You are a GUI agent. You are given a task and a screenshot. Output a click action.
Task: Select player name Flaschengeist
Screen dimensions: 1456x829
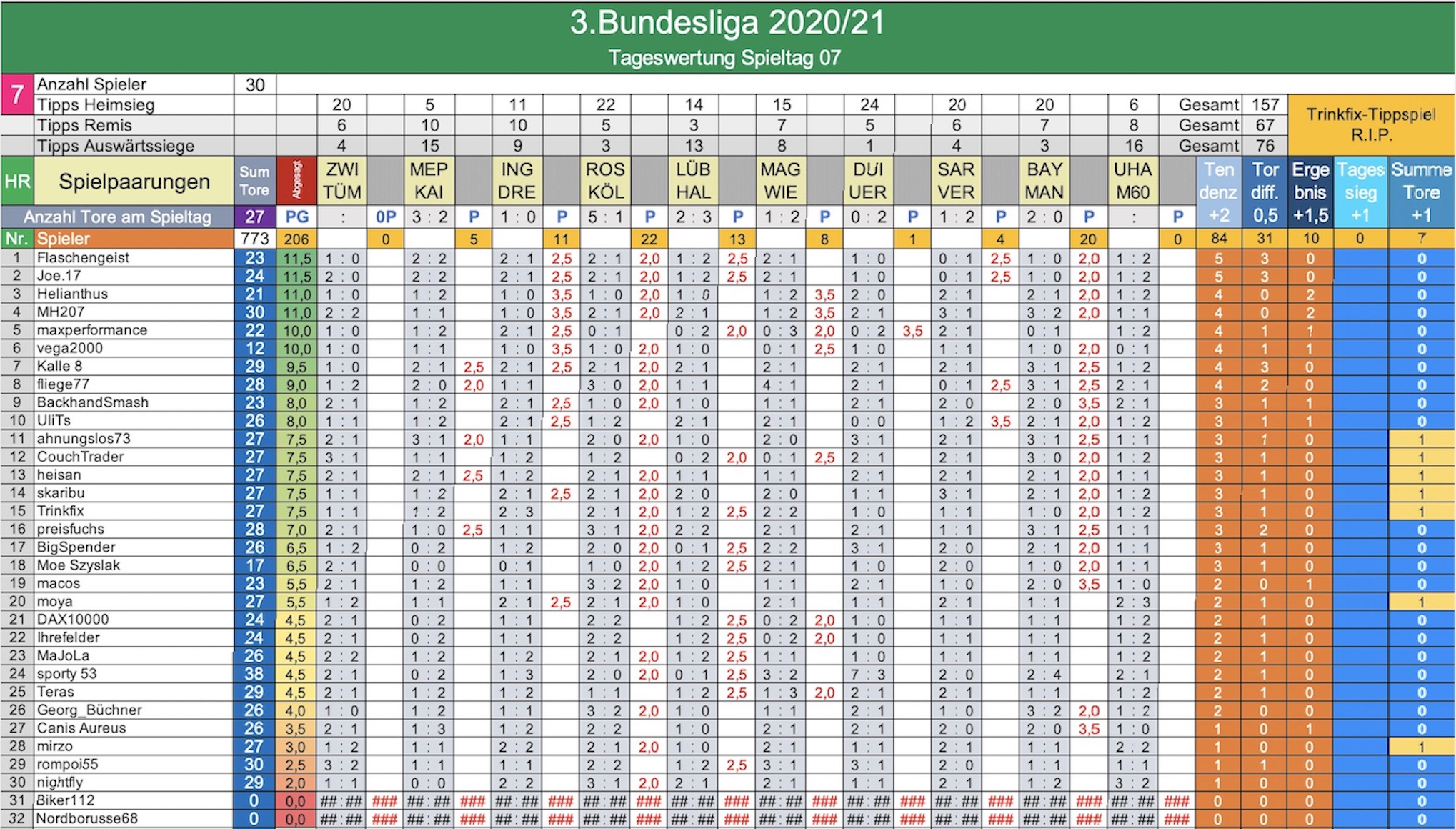tap(83, 258)
